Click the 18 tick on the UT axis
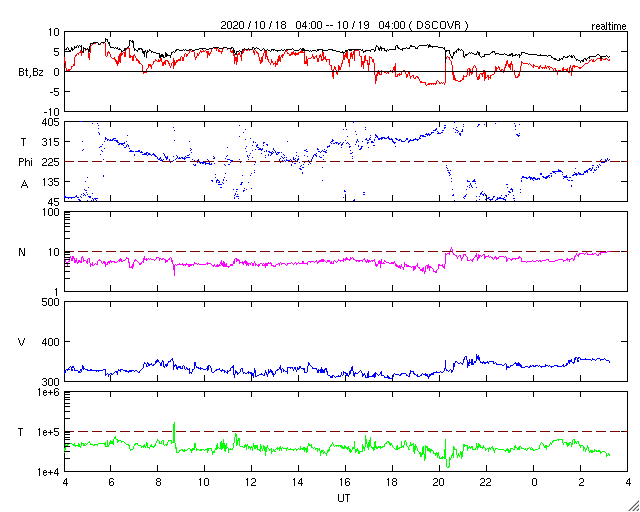The width and height of the screenshot is (640, 512). click(392, 482)
